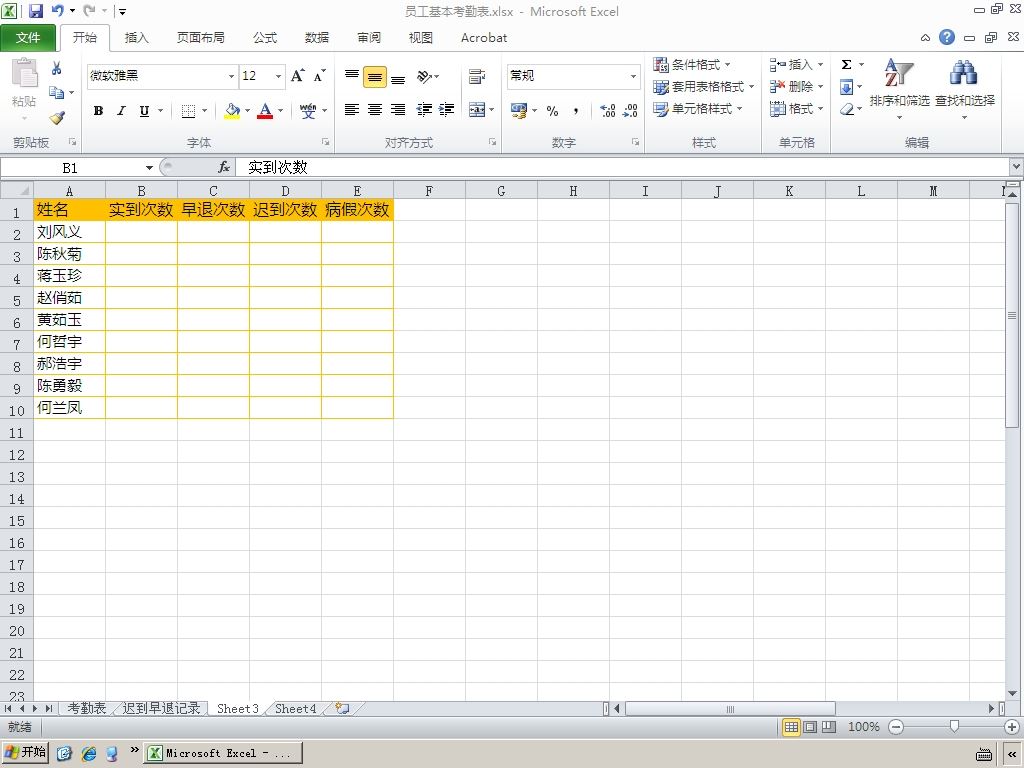Toggle Wrap Text in the alignment group

[x=477, y=76]
